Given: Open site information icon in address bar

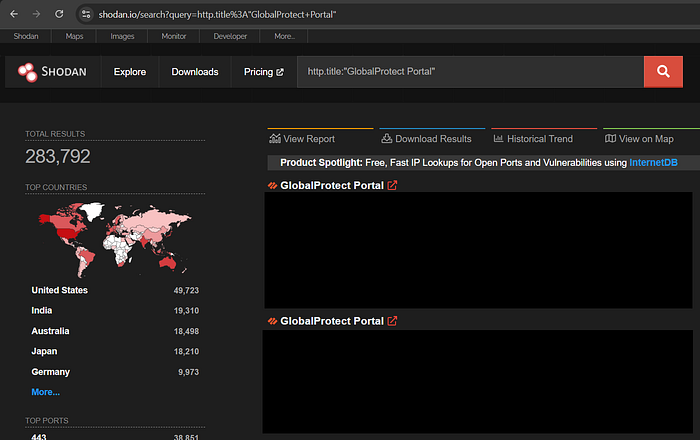Looking at the screenshot, I should pyautogui.click(x=86, y=14).
